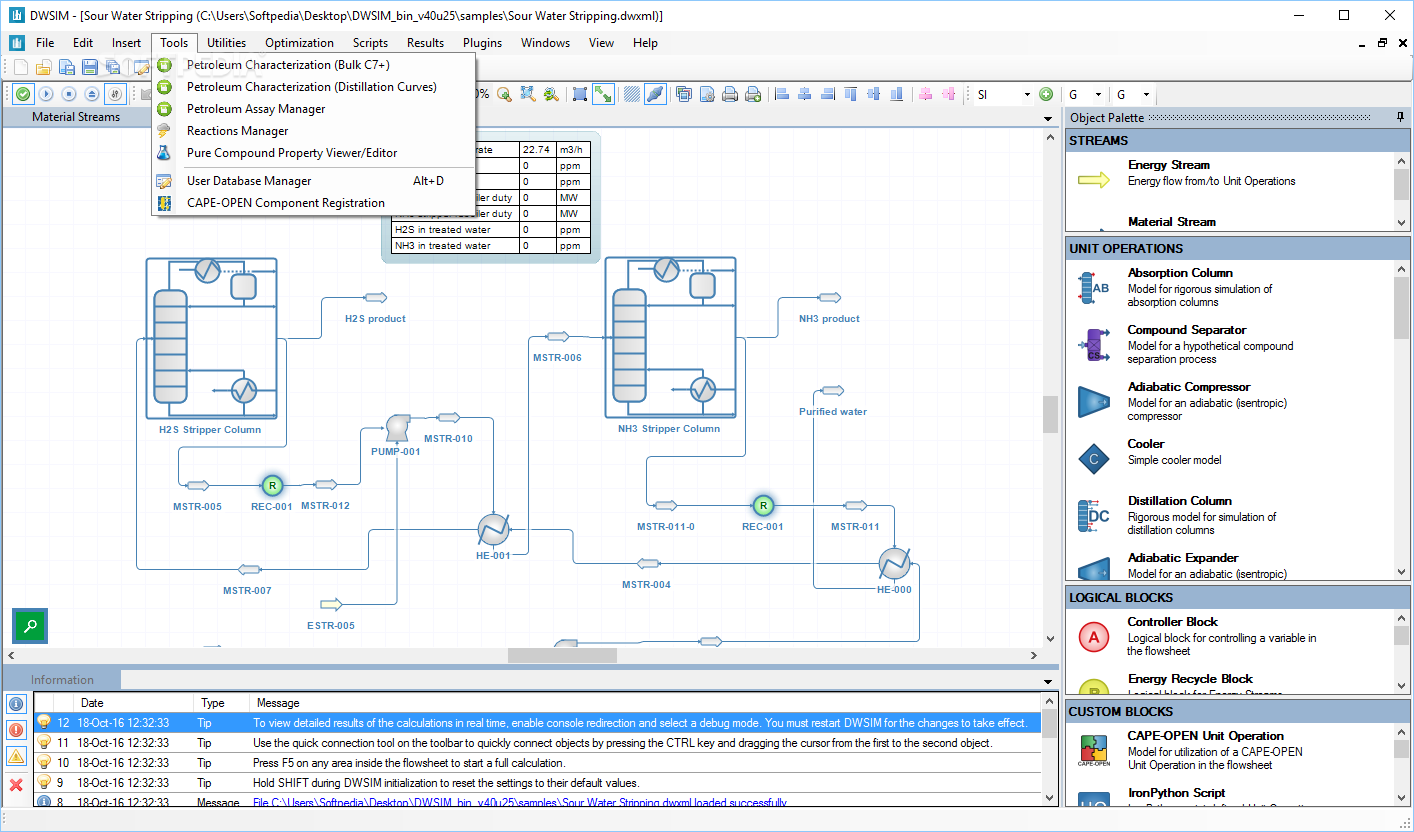This screenshot has height=832, width=1414.
Task: Click the Save All multiple-disks icon
Action: [113, 67]
